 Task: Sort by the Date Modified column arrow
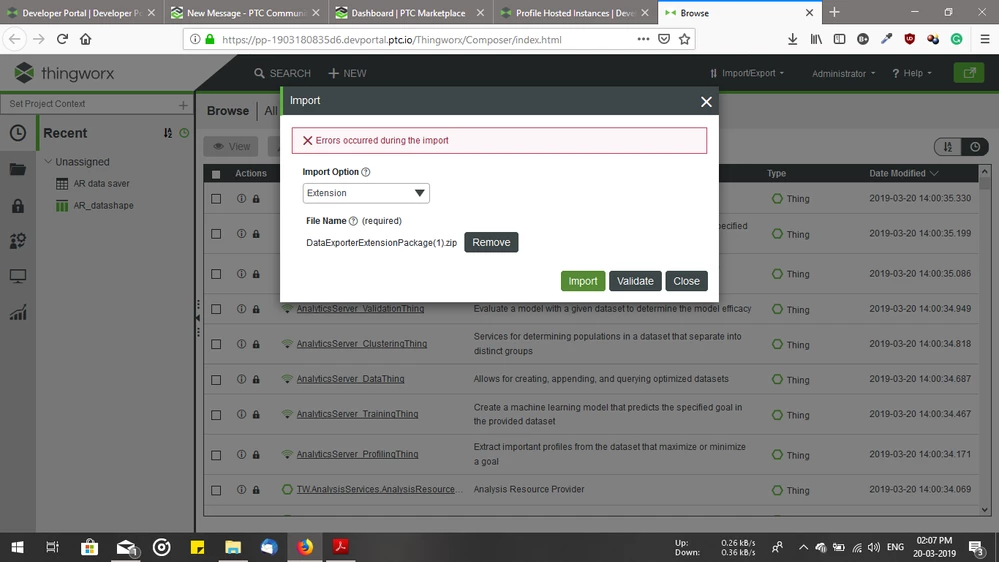934,173
